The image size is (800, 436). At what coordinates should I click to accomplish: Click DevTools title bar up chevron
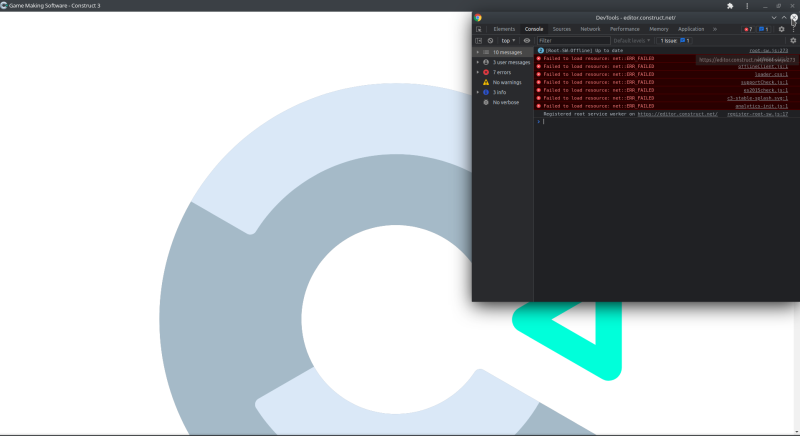coord(784,17)
